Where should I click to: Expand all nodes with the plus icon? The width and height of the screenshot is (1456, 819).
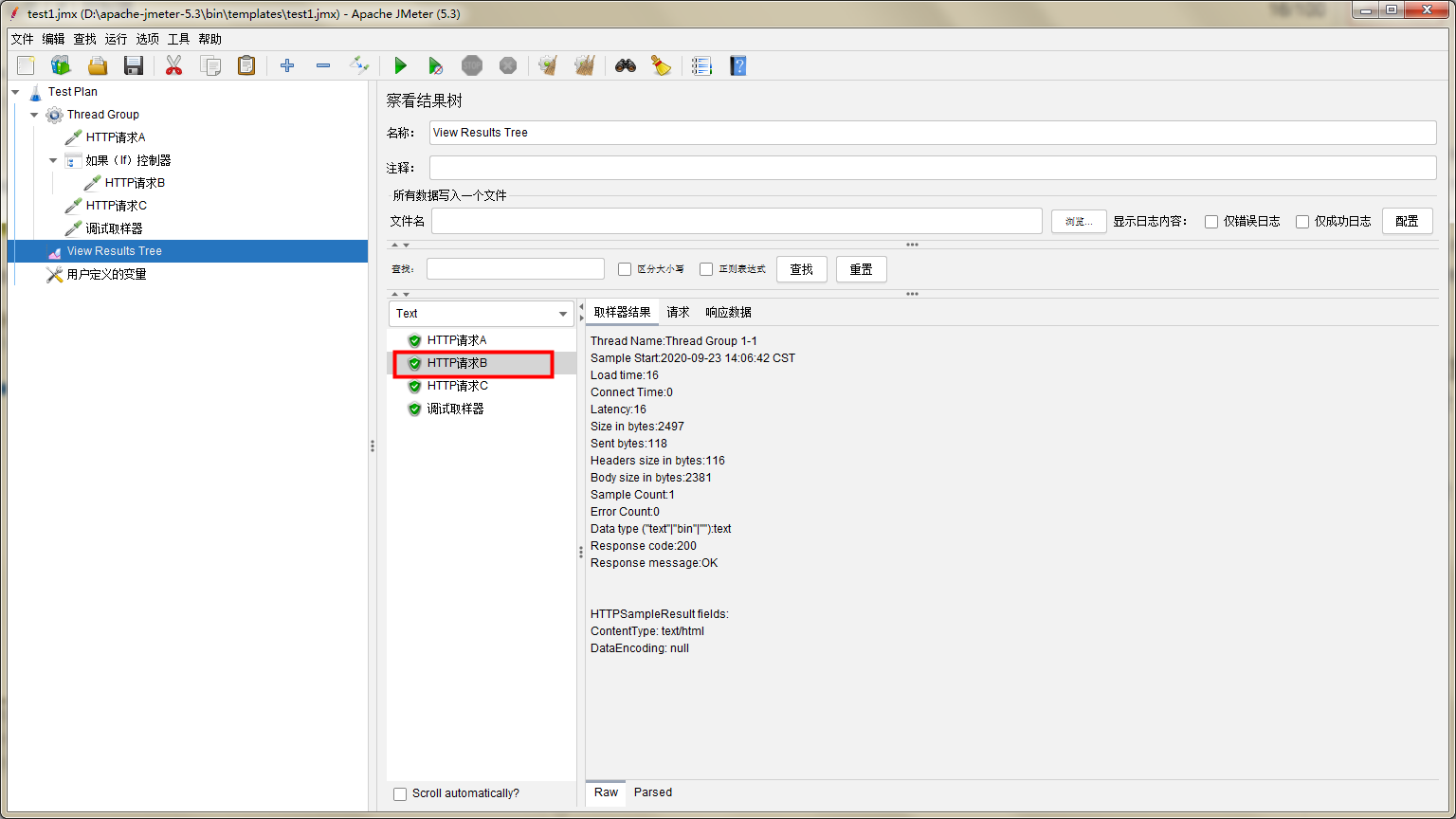click(x=287, y=65)
